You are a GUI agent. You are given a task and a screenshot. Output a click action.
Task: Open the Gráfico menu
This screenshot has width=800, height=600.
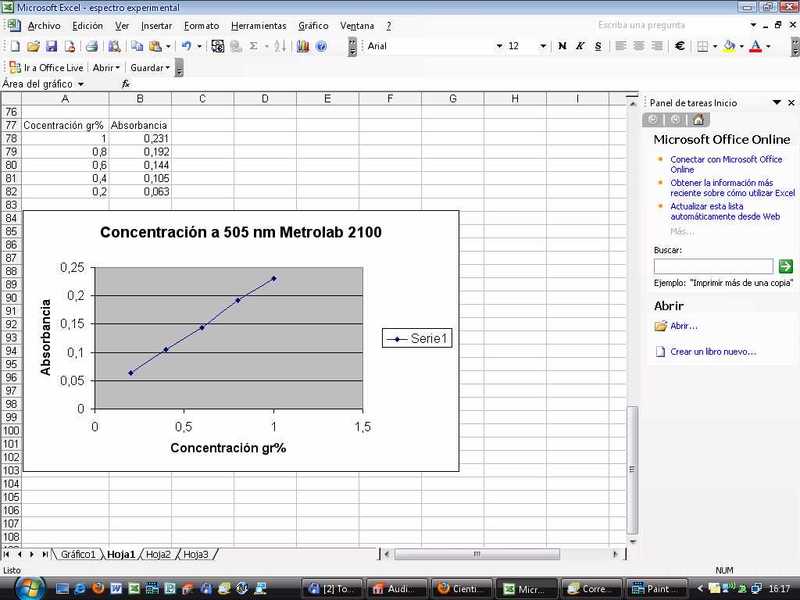pos(313,25)
